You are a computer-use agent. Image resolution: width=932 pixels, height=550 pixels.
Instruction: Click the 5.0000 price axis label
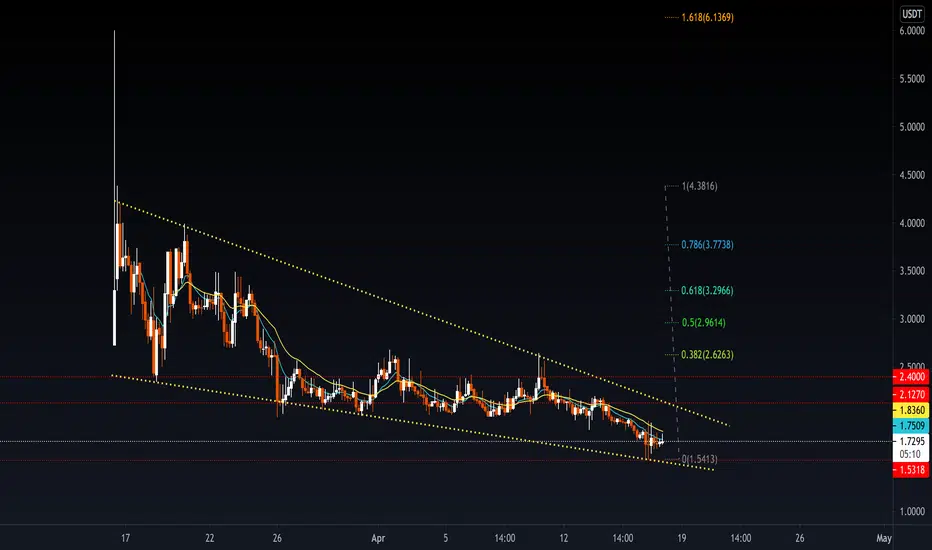912,127
